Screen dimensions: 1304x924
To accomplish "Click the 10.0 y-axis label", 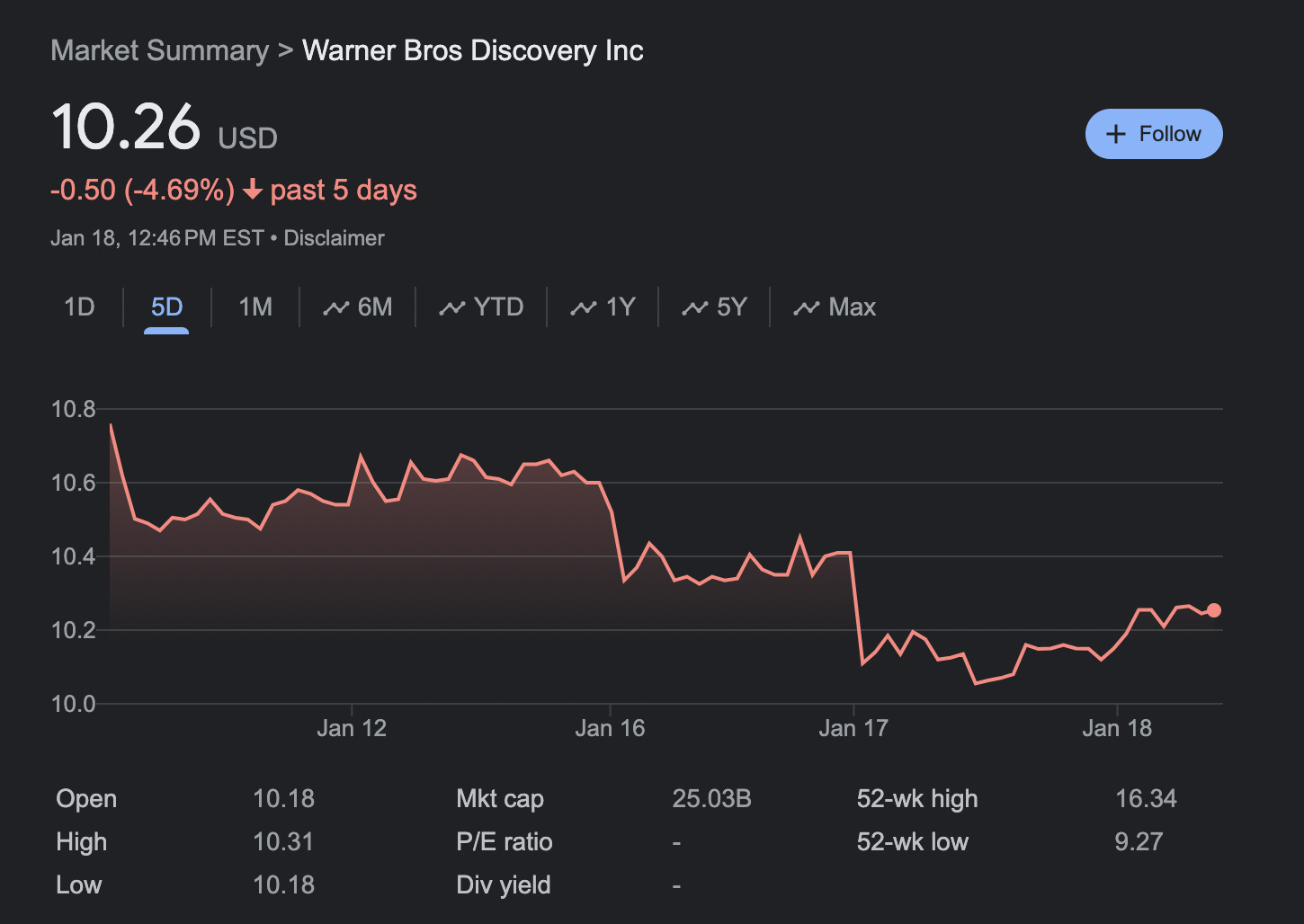I will [x=74, y=705].
